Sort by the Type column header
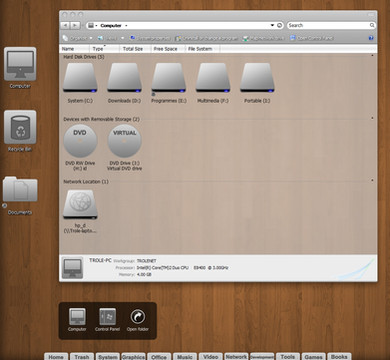Screen dimensions: 390x360 pos(104,49)
